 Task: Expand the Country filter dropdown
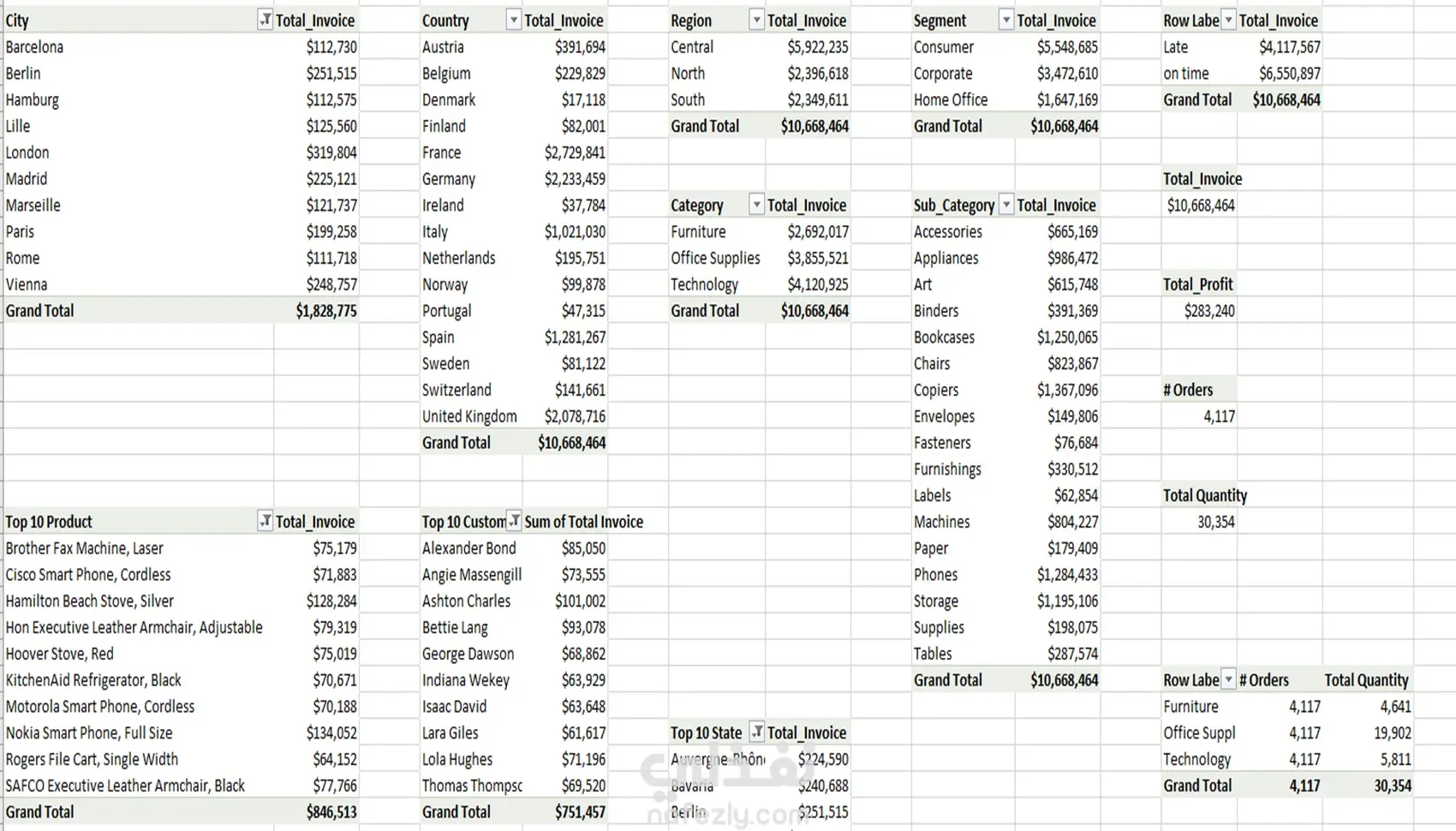(513, 20)
